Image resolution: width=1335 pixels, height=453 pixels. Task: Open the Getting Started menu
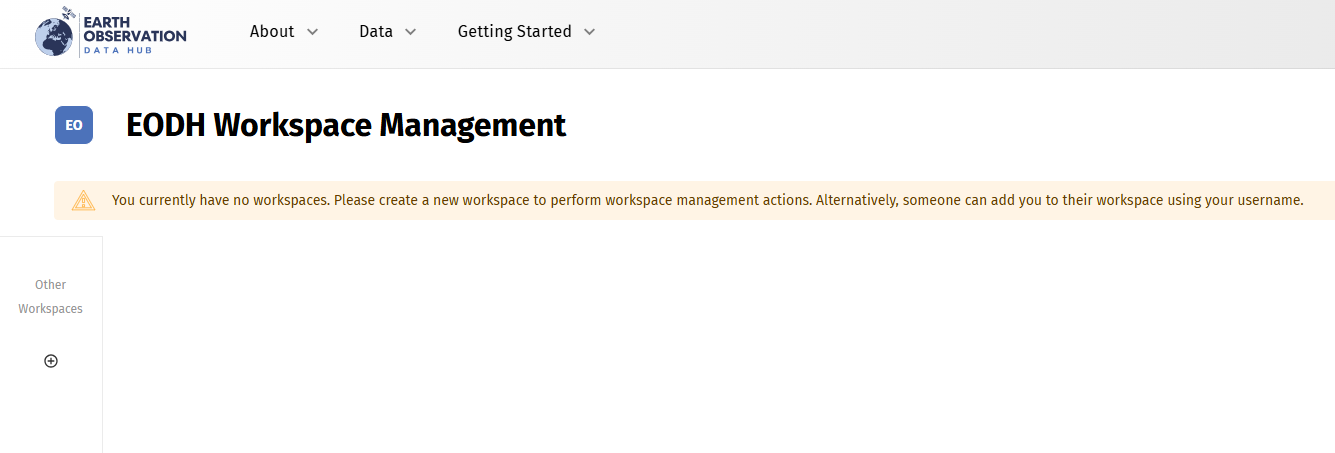(x=514, y=31)
